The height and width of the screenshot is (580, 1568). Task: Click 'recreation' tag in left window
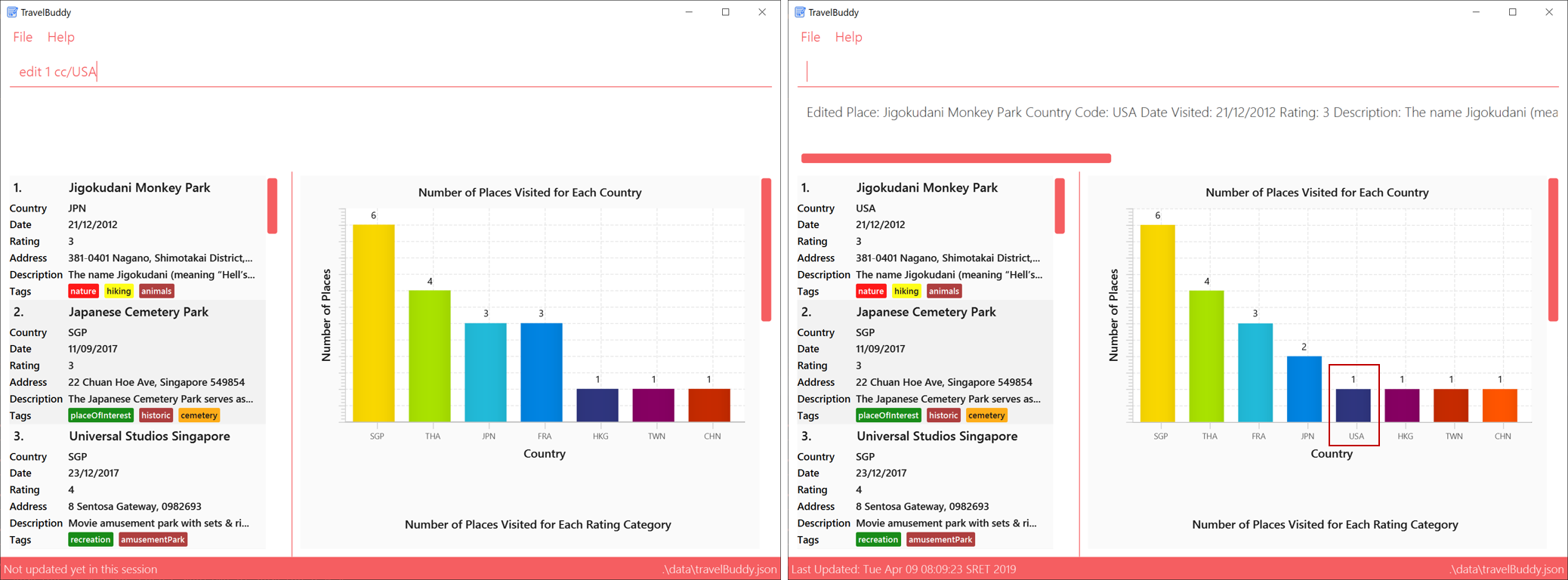pyautogui.click(x=91, y=540)
